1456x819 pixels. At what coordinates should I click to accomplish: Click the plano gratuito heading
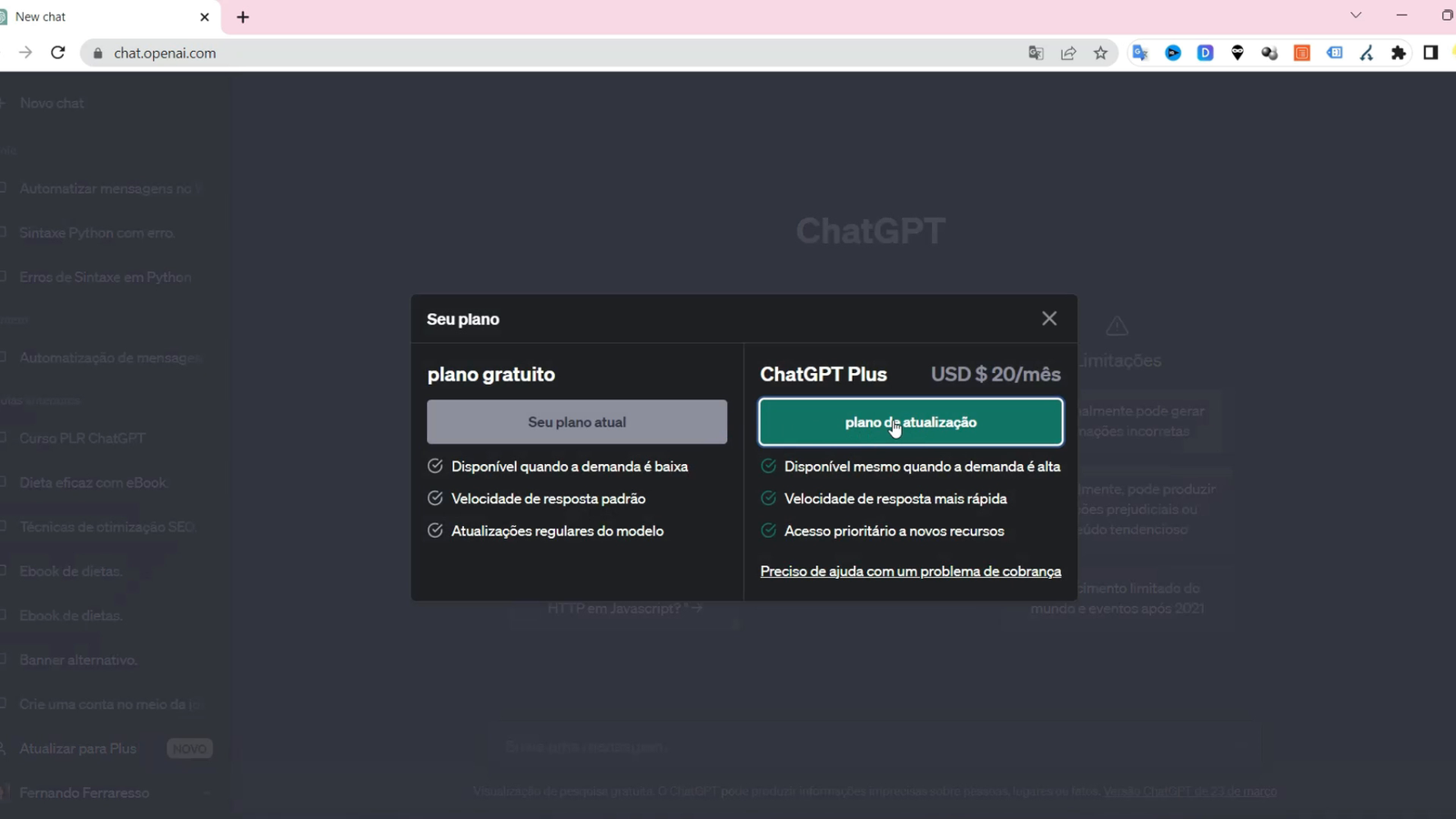click(x=490, y=374)
